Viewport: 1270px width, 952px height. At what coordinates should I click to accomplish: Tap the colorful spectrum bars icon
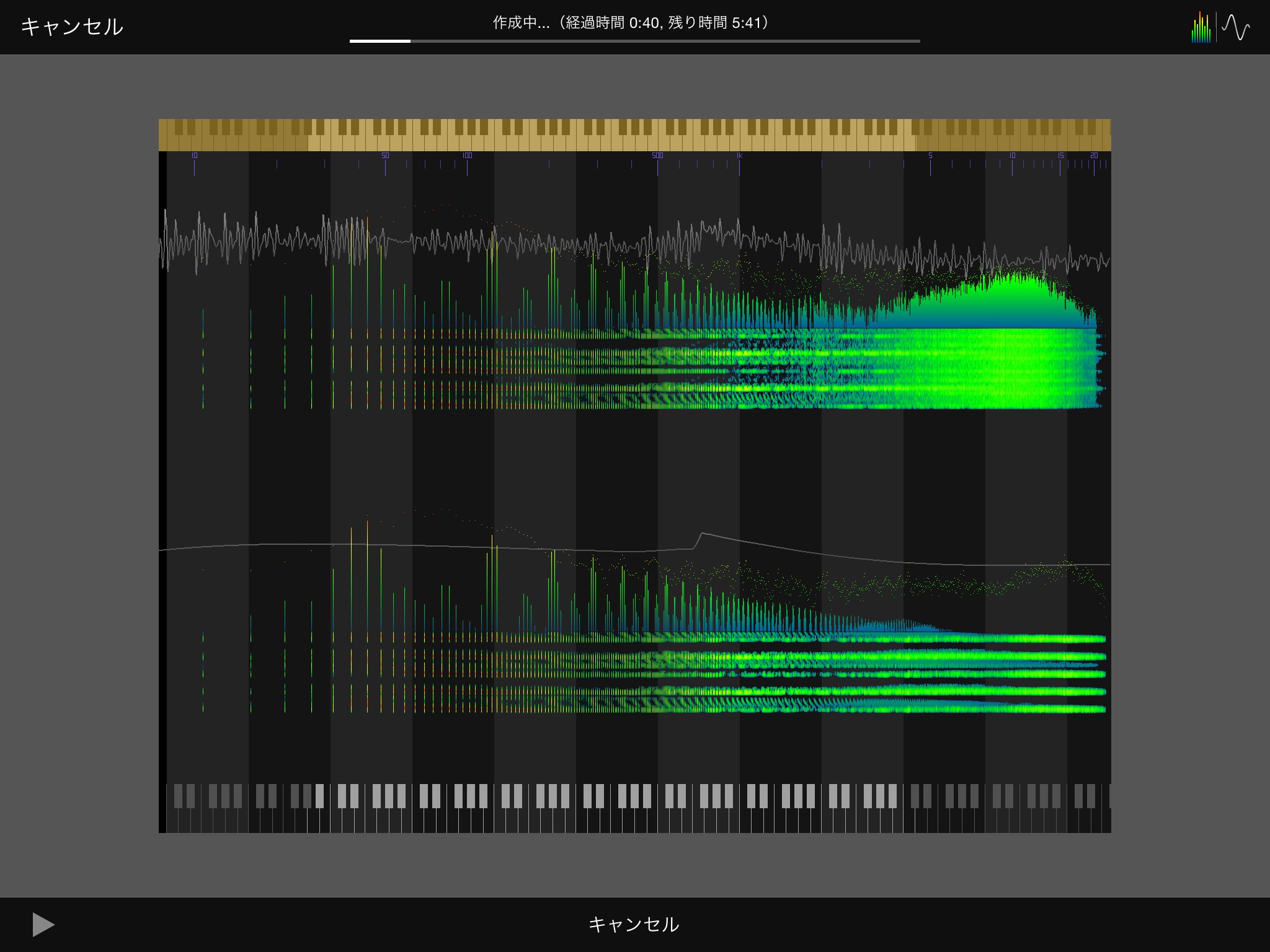click(1201, 28)
